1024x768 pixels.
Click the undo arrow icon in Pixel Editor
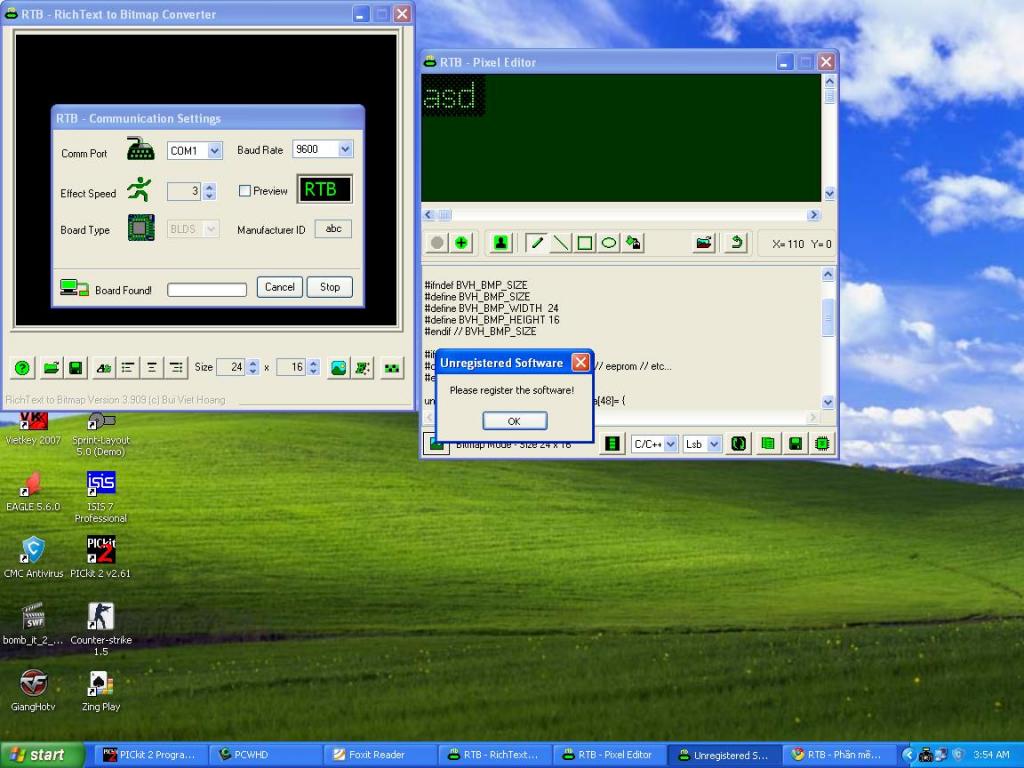pyautogui.click(x=736, y=243)
